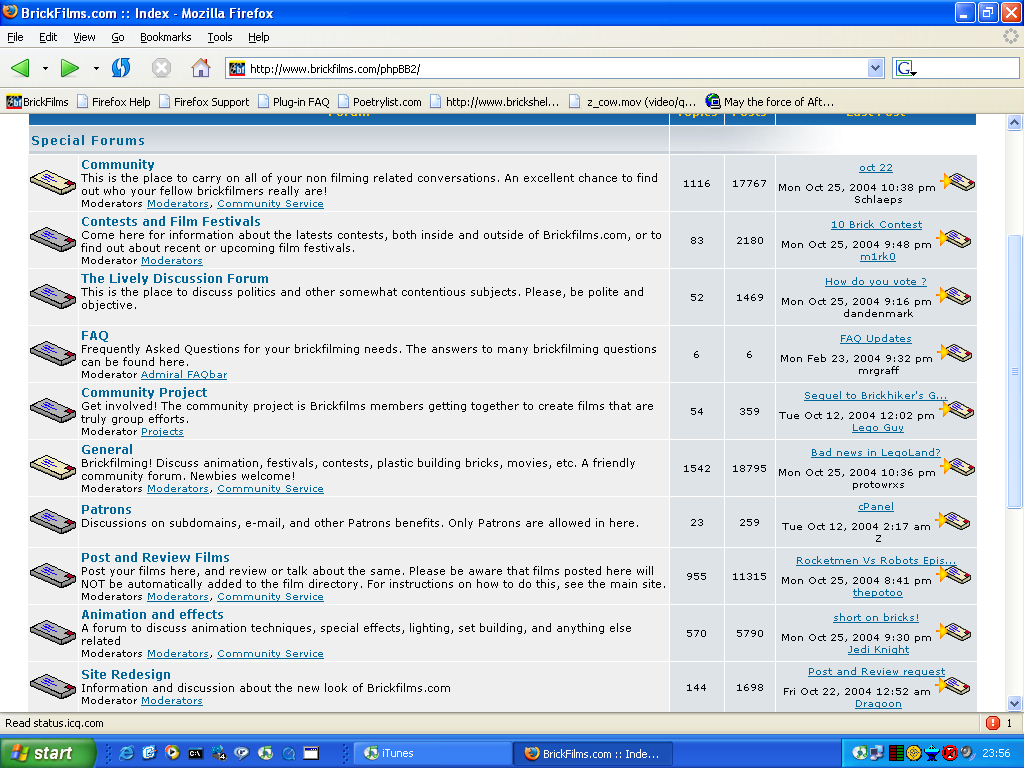This screenshot has height=768, width=1024.
Task: Click the greyed Stop loading button
Action: click(161, 68)
